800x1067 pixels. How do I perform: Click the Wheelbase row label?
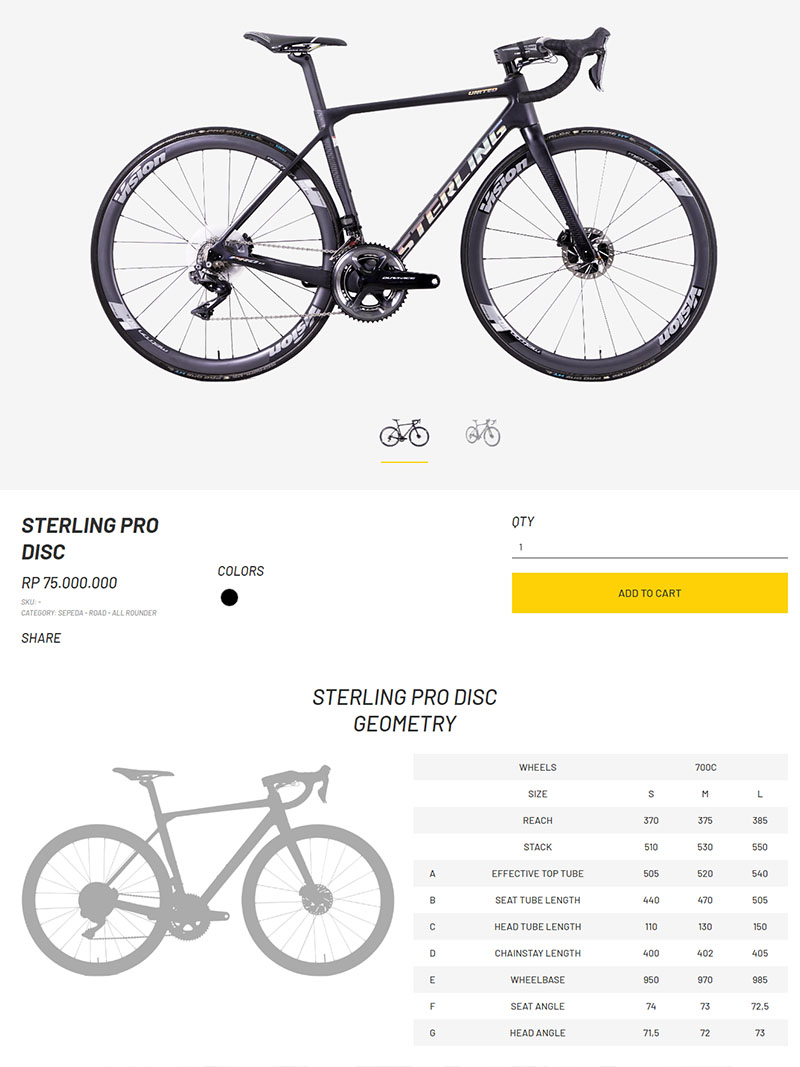point(537,980)
